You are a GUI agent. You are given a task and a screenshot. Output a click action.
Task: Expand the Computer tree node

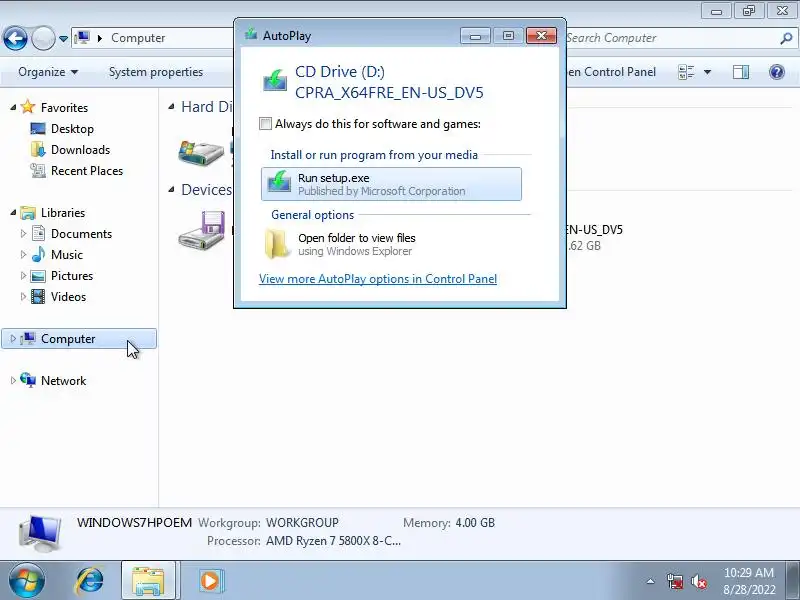[13, 339]
